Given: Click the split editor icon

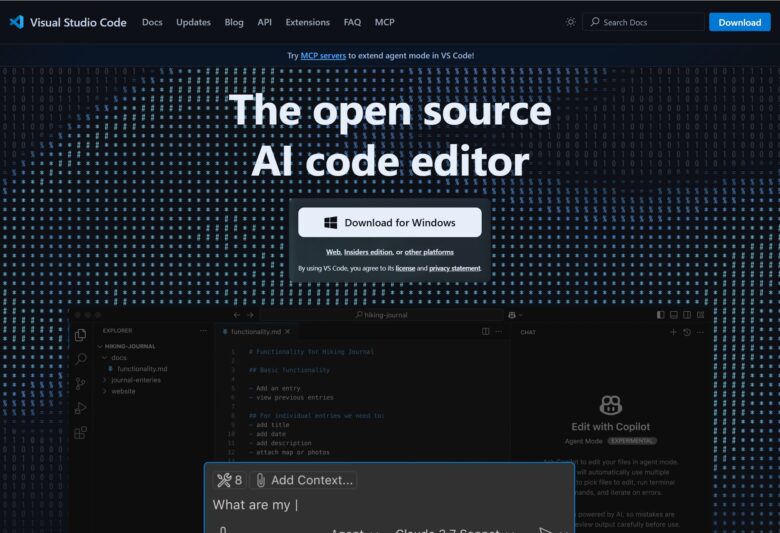Looking at the screenshot, I should (x=486, y=331).
